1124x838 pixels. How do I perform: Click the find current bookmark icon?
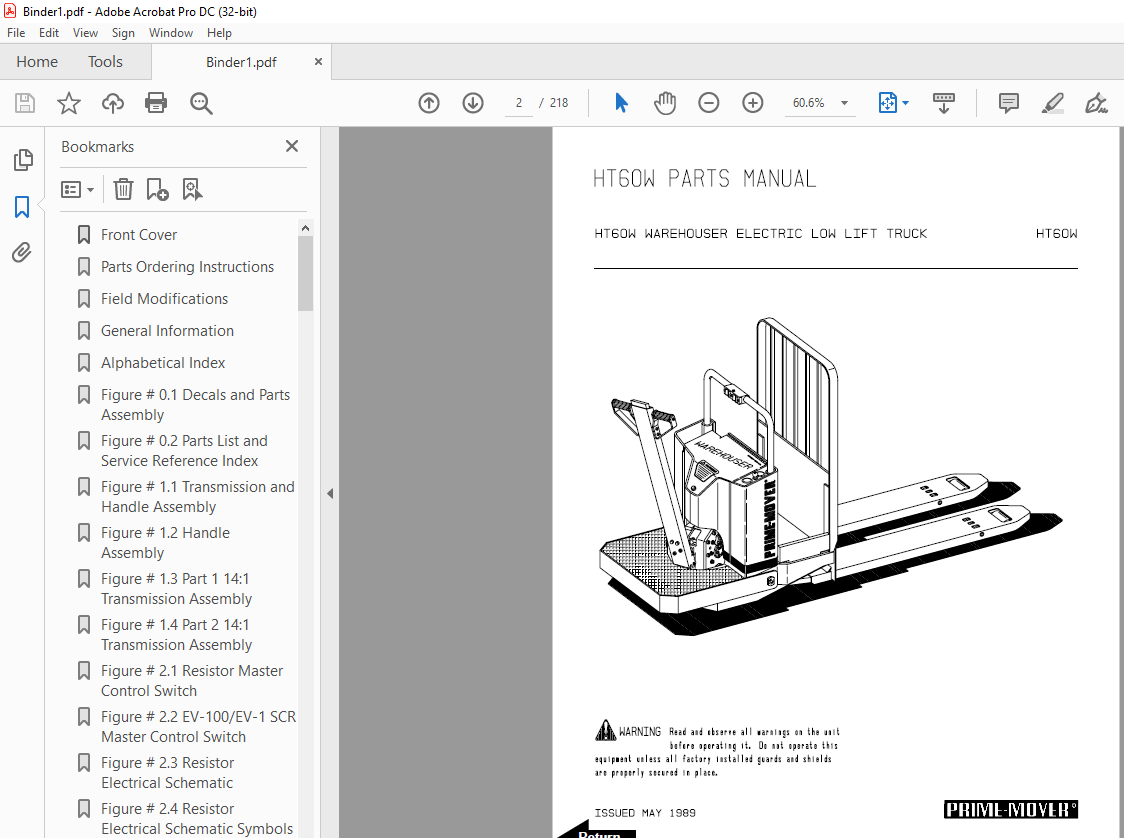[192, 189]
